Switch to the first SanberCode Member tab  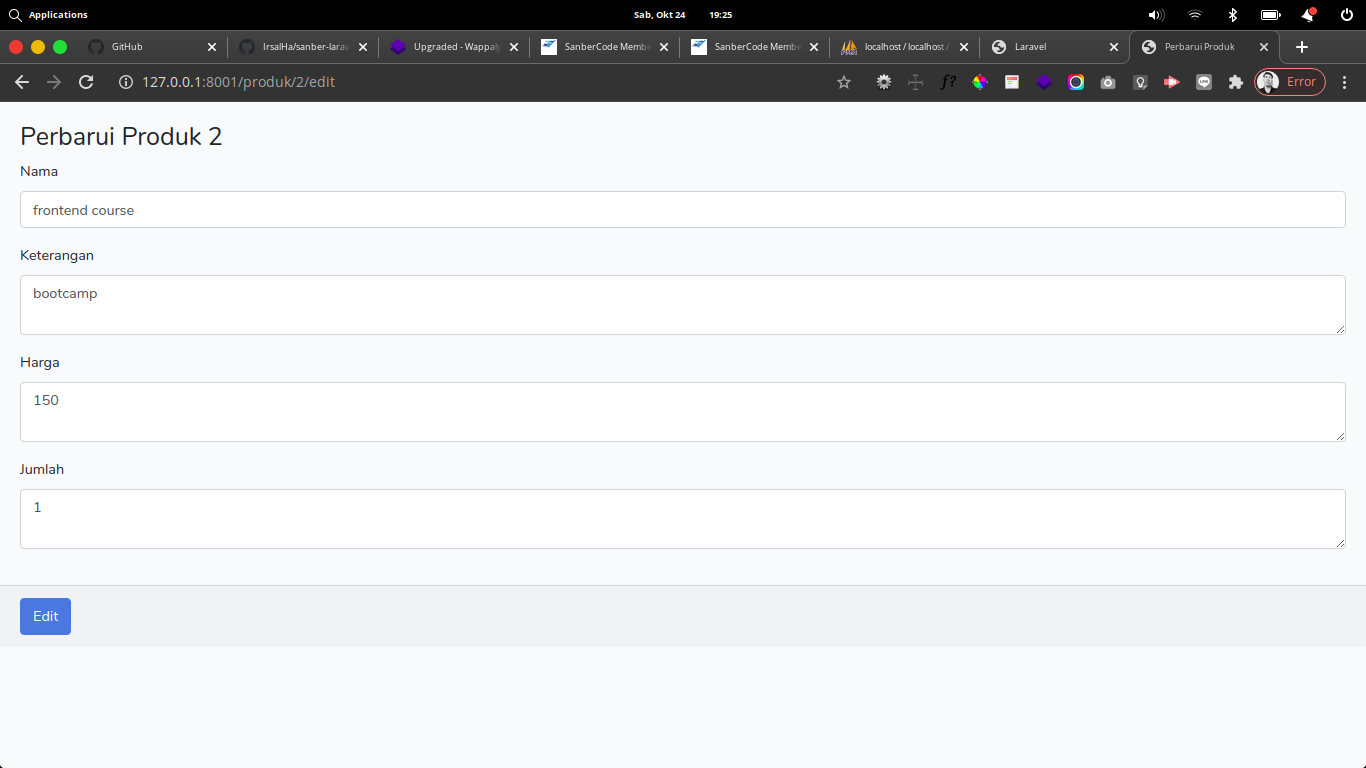click(x=604, y=47)
